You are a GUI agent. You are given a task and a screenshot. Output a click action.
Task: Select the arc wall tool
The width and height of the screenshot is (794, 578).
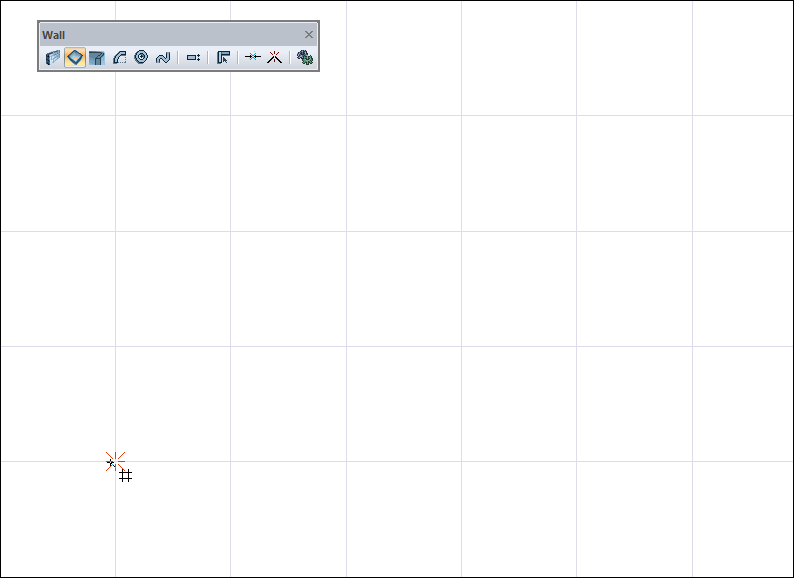click(119, 57)
